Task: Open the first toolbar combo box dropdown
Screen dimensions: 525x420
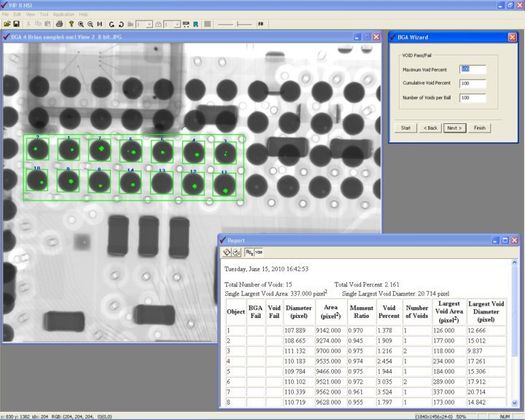Action: (x=149, y=24)
